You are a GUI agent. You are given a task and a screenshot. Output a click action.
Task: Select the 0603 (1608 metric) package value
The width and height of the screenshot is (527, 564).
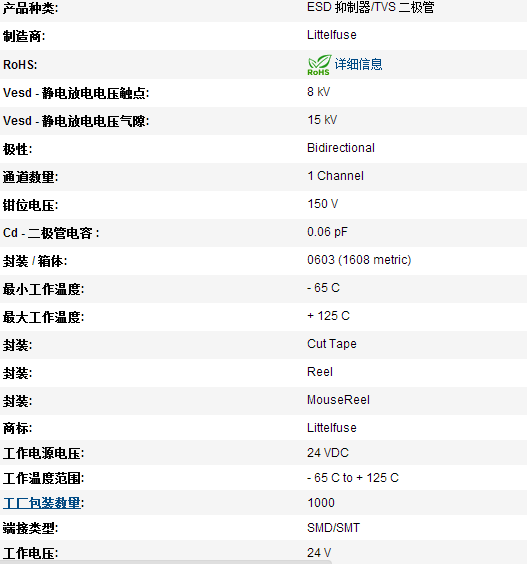tap(359, 260)
